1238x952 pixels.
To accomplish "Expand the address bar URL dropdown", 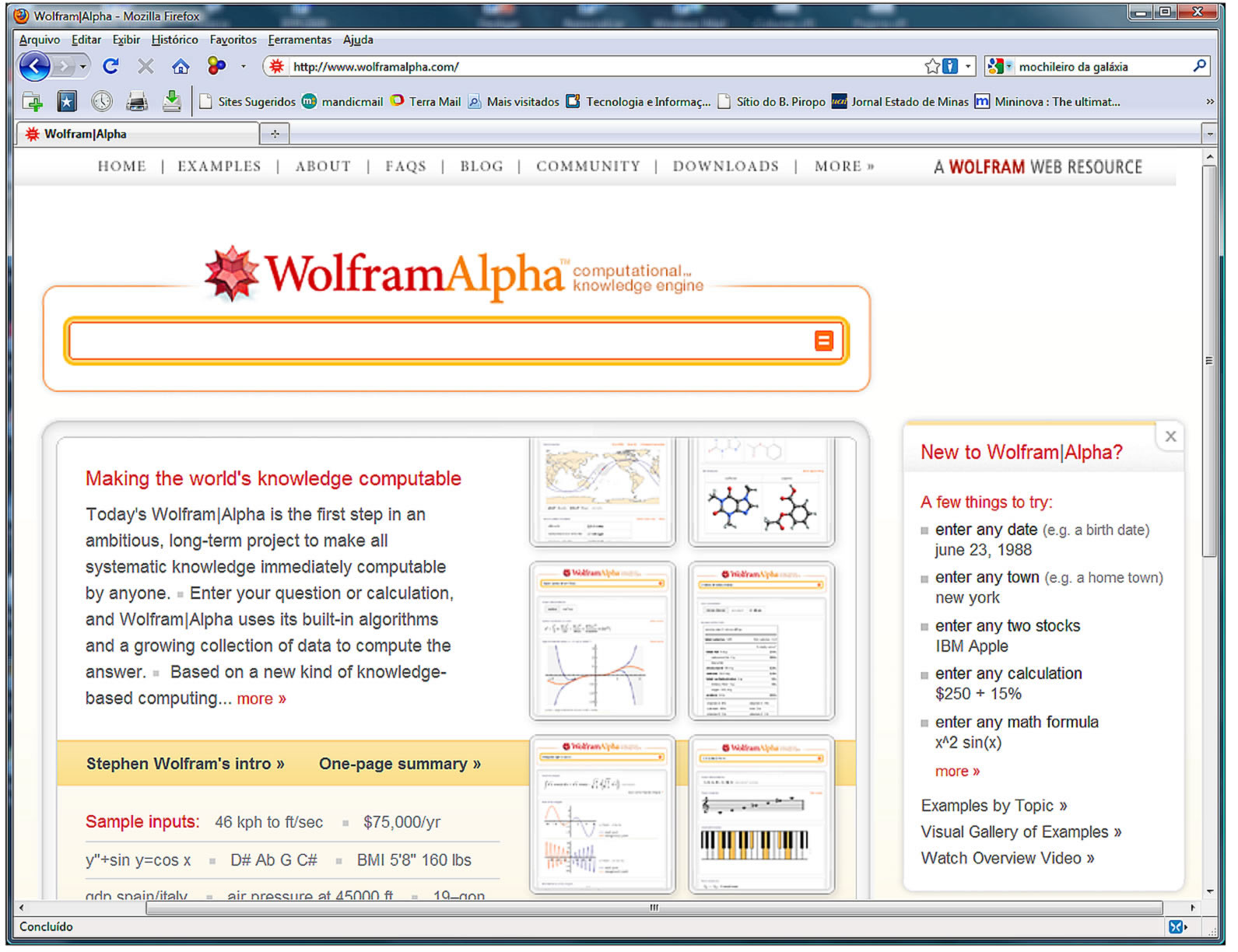I will click(968, 67).
